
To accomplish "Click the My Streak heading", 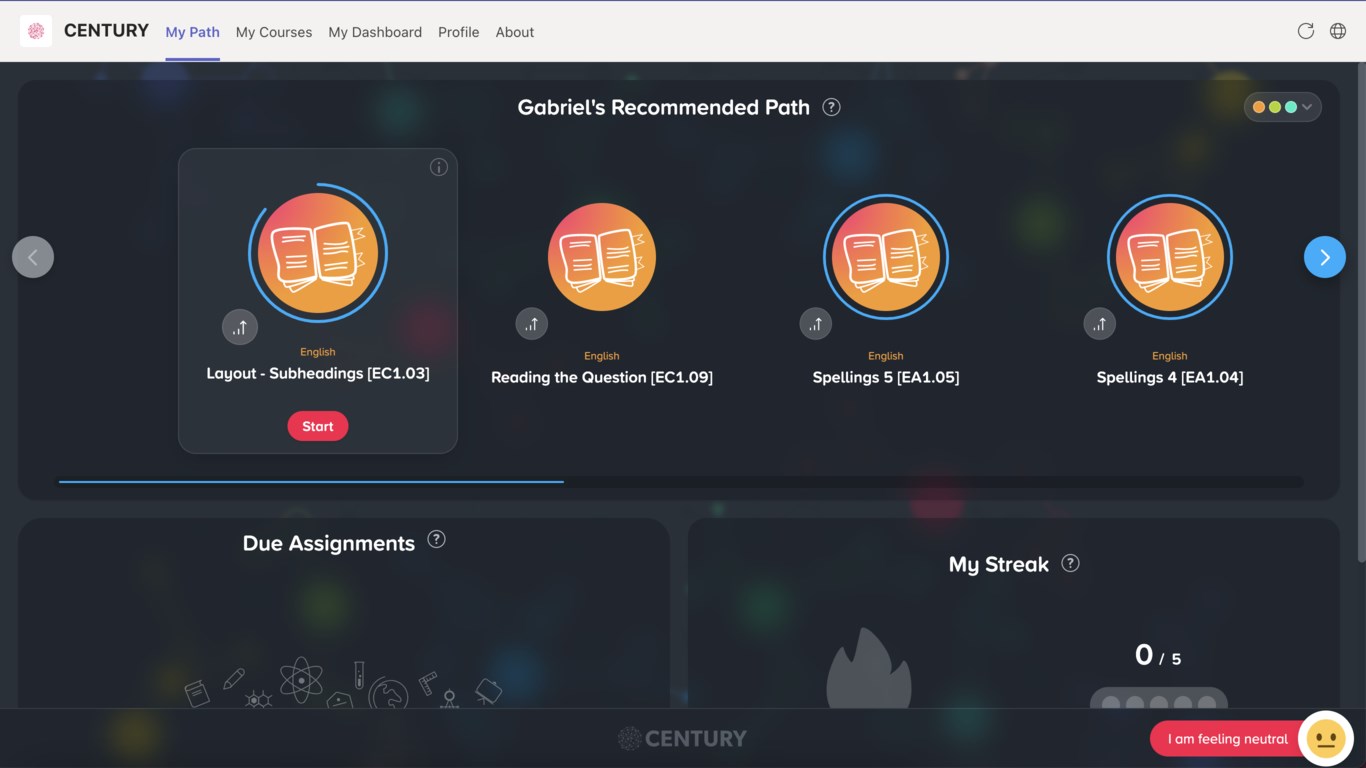I will [999, 565].
